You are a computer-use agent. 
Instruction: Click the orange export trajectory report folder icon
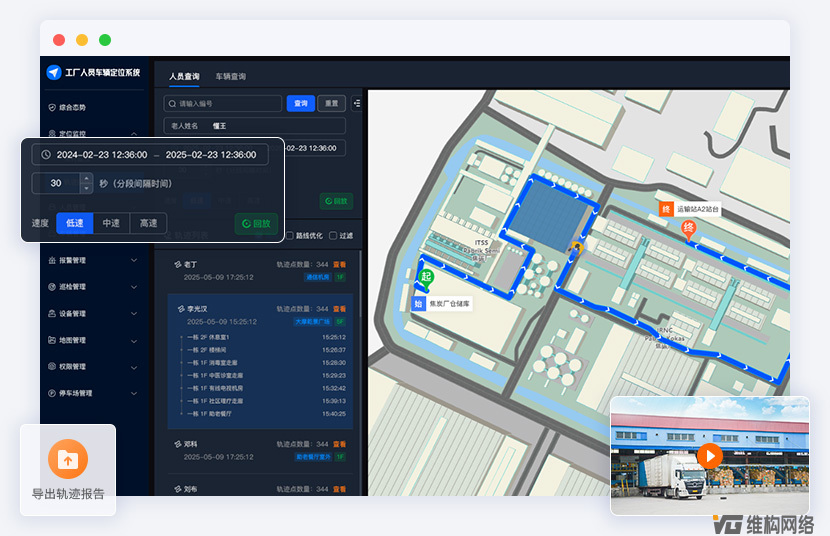pyautogui.click(x=68, y=459)
